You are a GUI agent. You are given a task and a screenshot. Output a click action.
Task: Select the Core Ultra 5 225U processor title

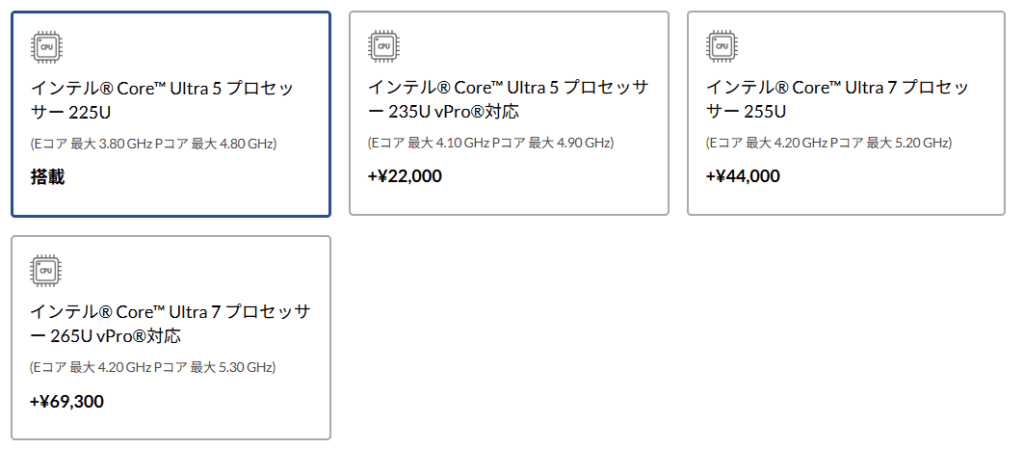[x=162, y=99]
